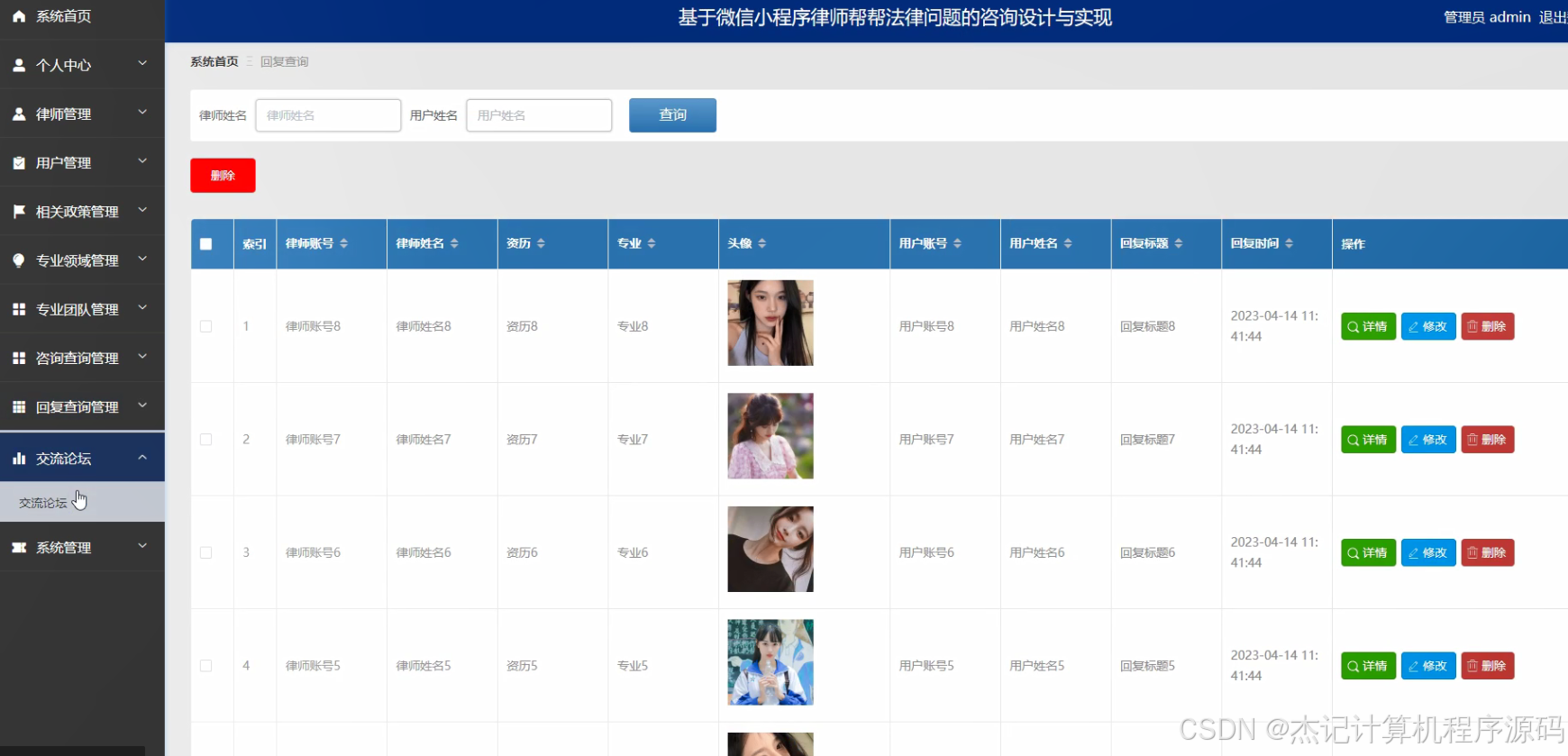Expand the 专业领域管理 menu chevron
Screen dimensions: 1568x756
click(142, 259)
